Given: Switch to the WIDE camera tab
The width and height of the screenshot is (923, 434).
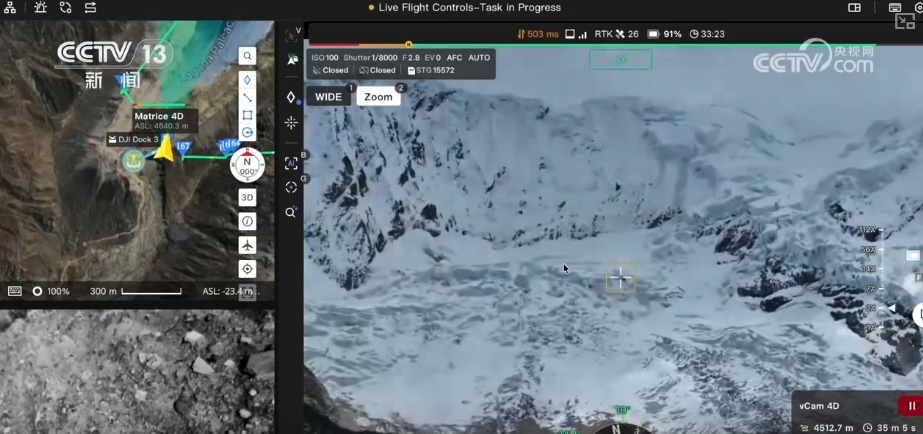Looking at the screenshot, I should [328, 97].
